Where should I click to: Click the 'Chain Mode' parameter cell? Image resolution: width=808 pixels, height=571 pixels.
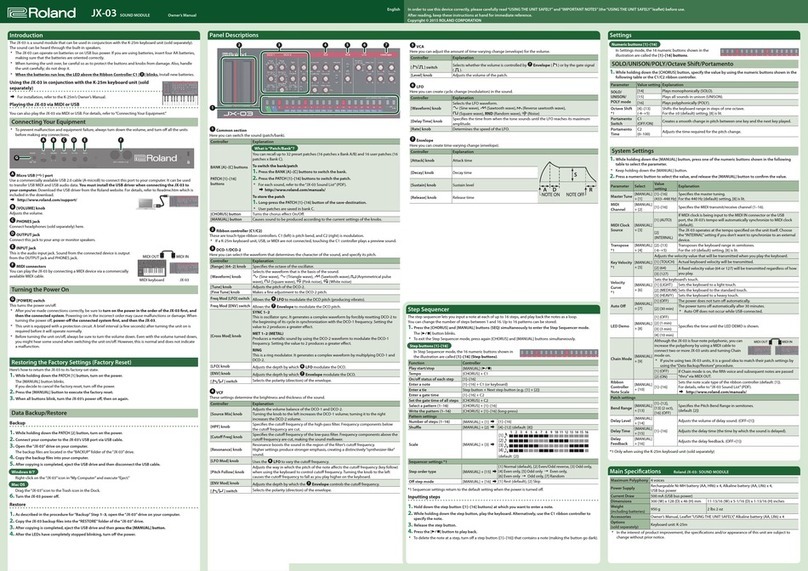coord(621,359)
